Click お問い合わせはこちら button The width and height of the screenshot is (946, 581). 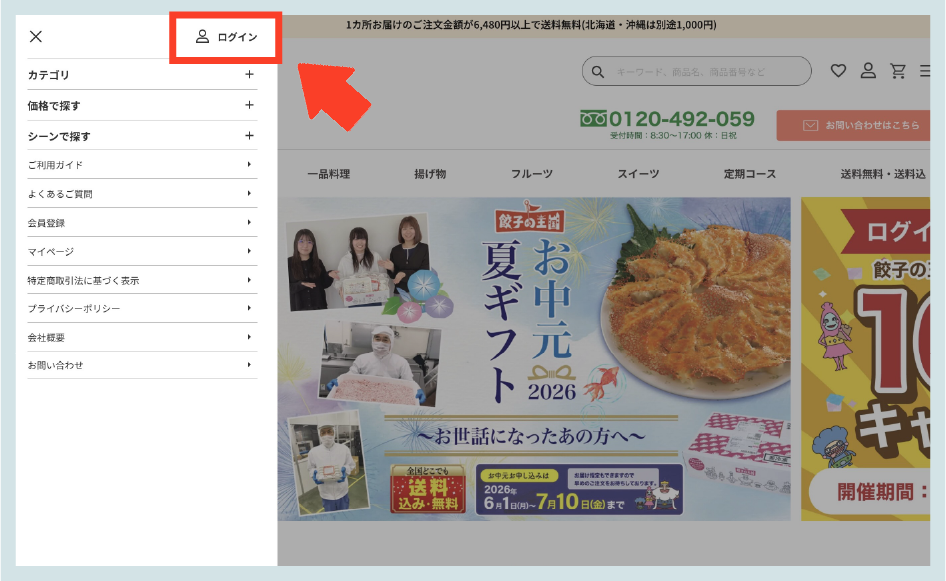[852, 125]
